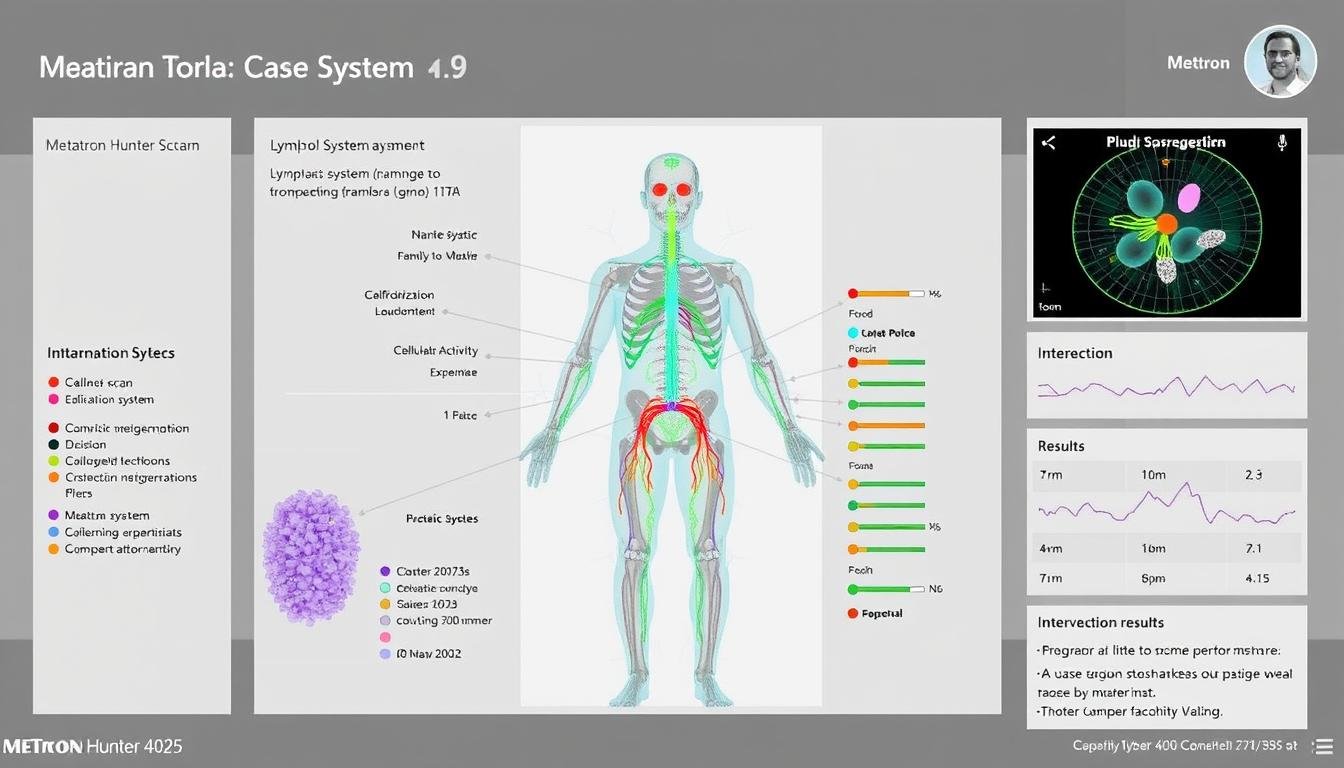
Task: Click the microphone icon in Pludi viewer
Action: (x=1282, y=143)
